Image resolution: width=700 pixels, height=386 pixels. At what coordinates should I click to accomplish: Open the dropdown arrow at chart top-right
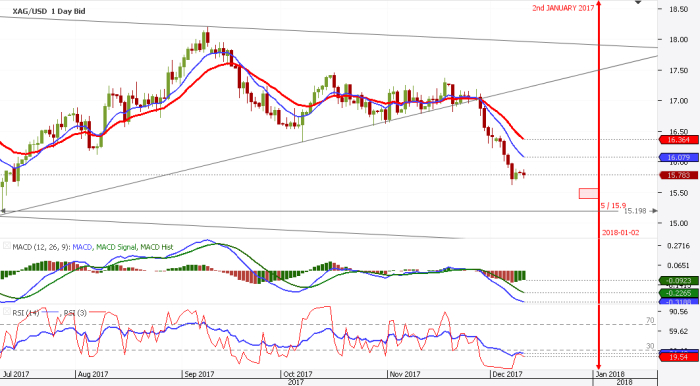click(x=638, y=3)
